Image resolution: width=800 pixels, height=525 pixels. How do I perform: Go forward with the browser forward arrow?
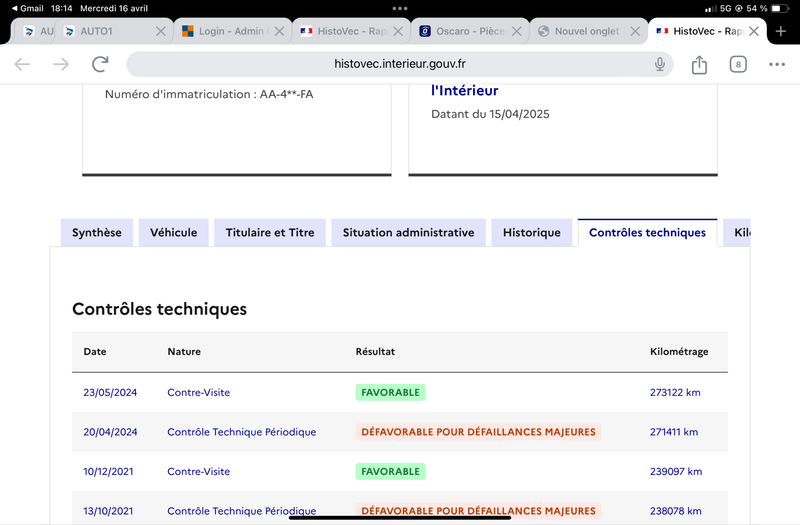pos(61,64)
